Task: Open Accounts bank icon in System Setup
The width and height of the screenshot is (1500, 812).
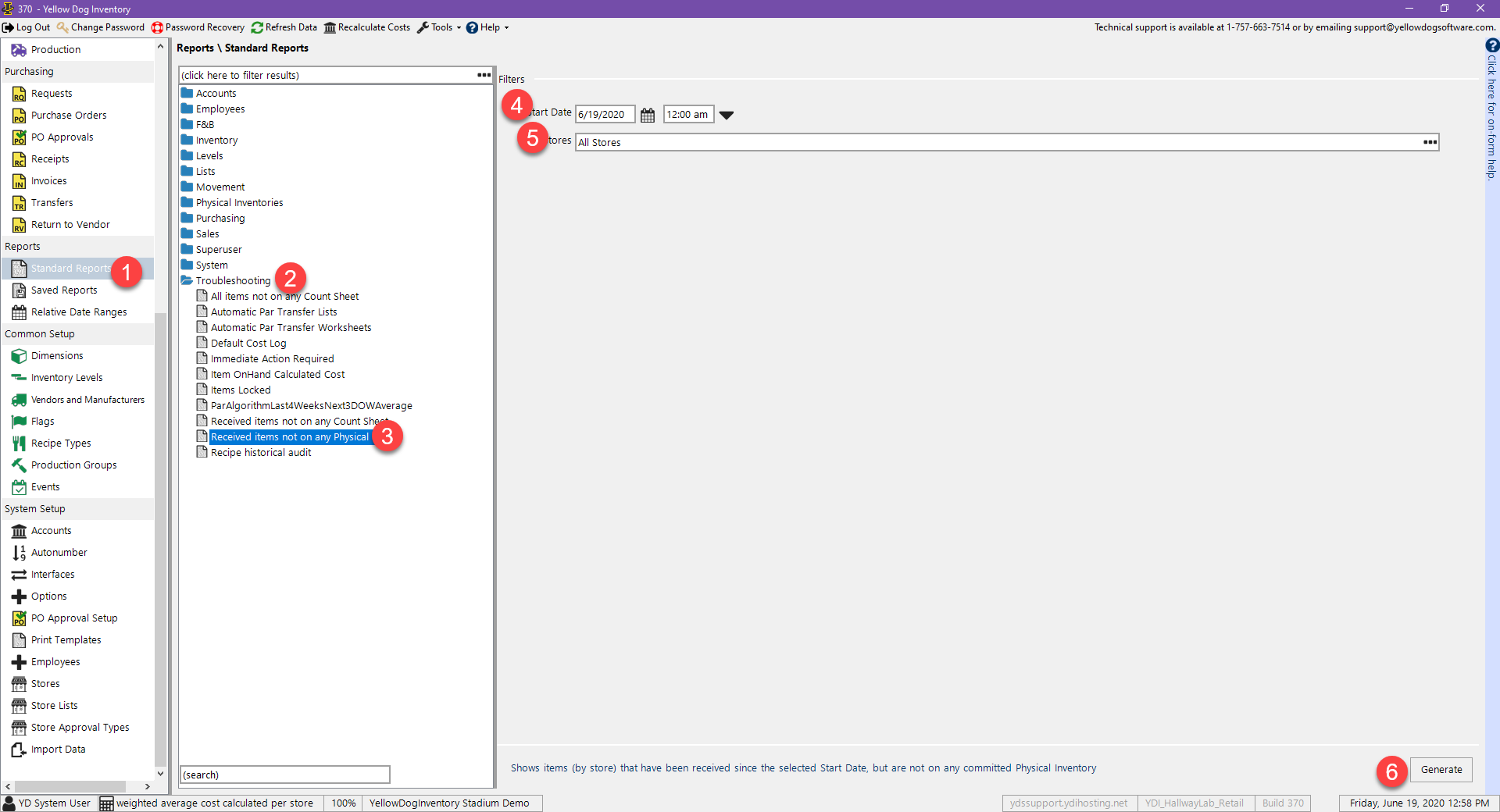Action: click(x=19, y=531)
